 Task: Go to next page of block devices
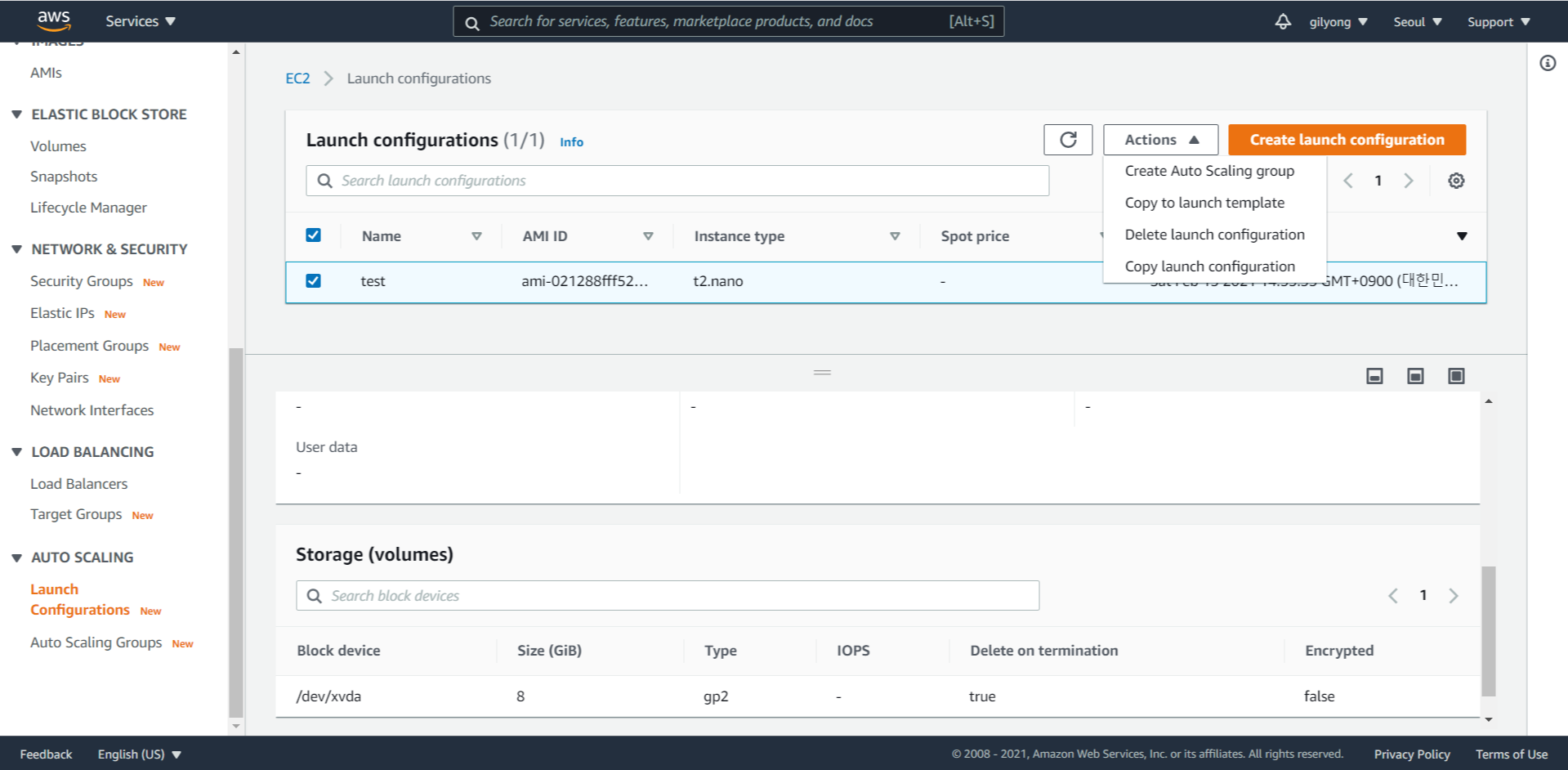1454,596
